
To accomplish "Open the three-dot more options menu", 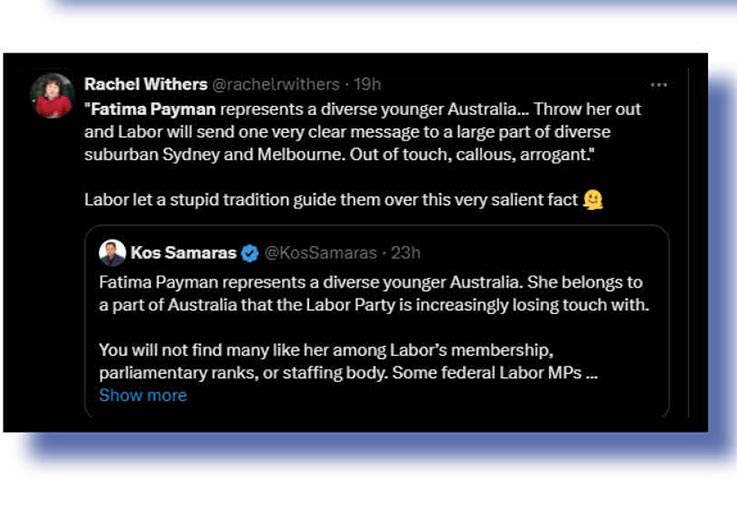I will tap(658, 85).
